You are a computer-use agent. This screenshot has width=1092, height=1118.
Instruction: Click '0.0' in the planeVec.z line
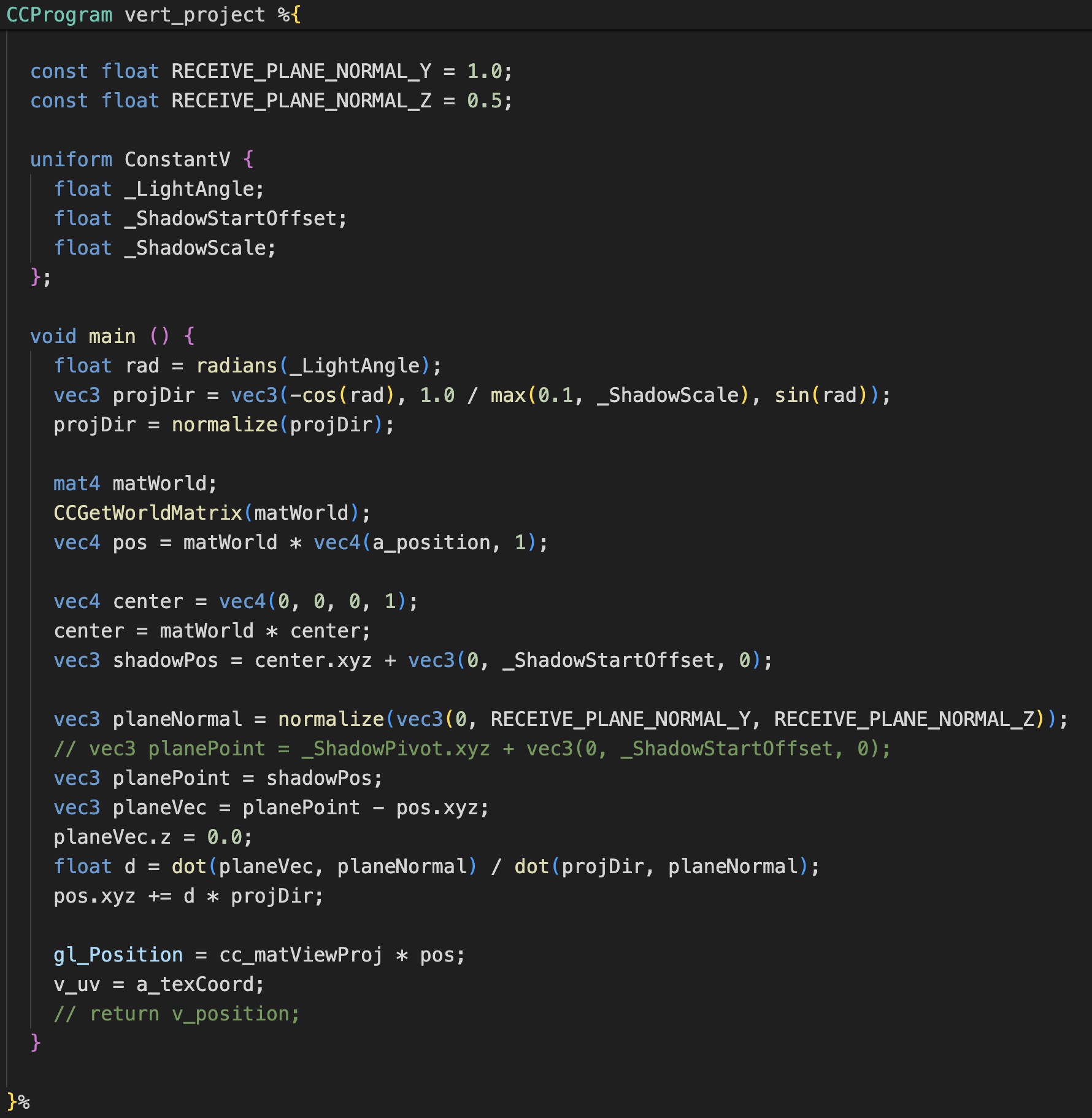[225, 837]
